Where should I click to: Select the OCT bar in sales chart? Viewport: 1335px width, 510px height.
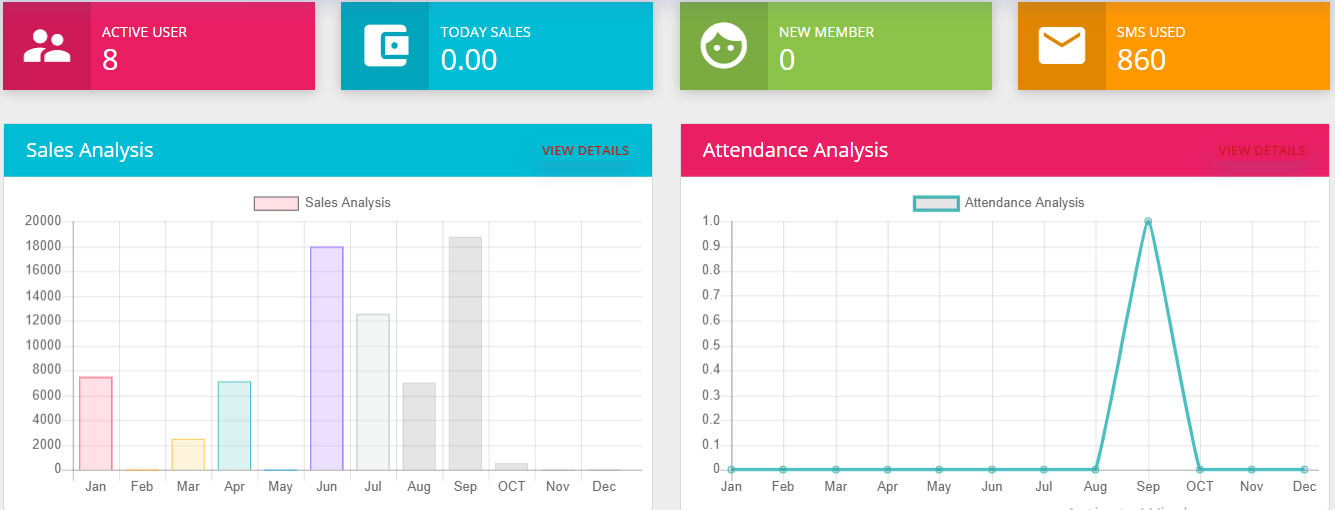click(x=511, y=467)
